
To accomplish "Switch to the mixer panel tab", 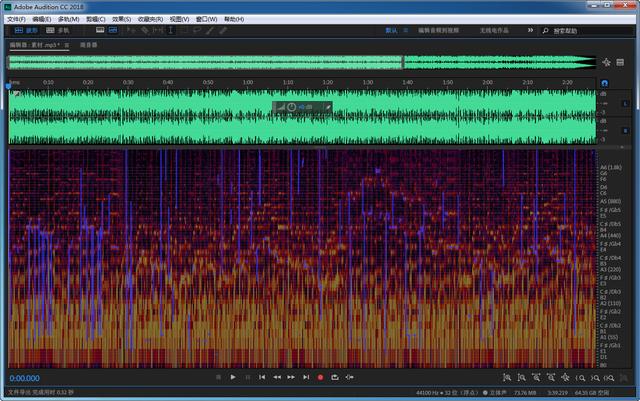I will pyautogui.click(x=89, y=45).
